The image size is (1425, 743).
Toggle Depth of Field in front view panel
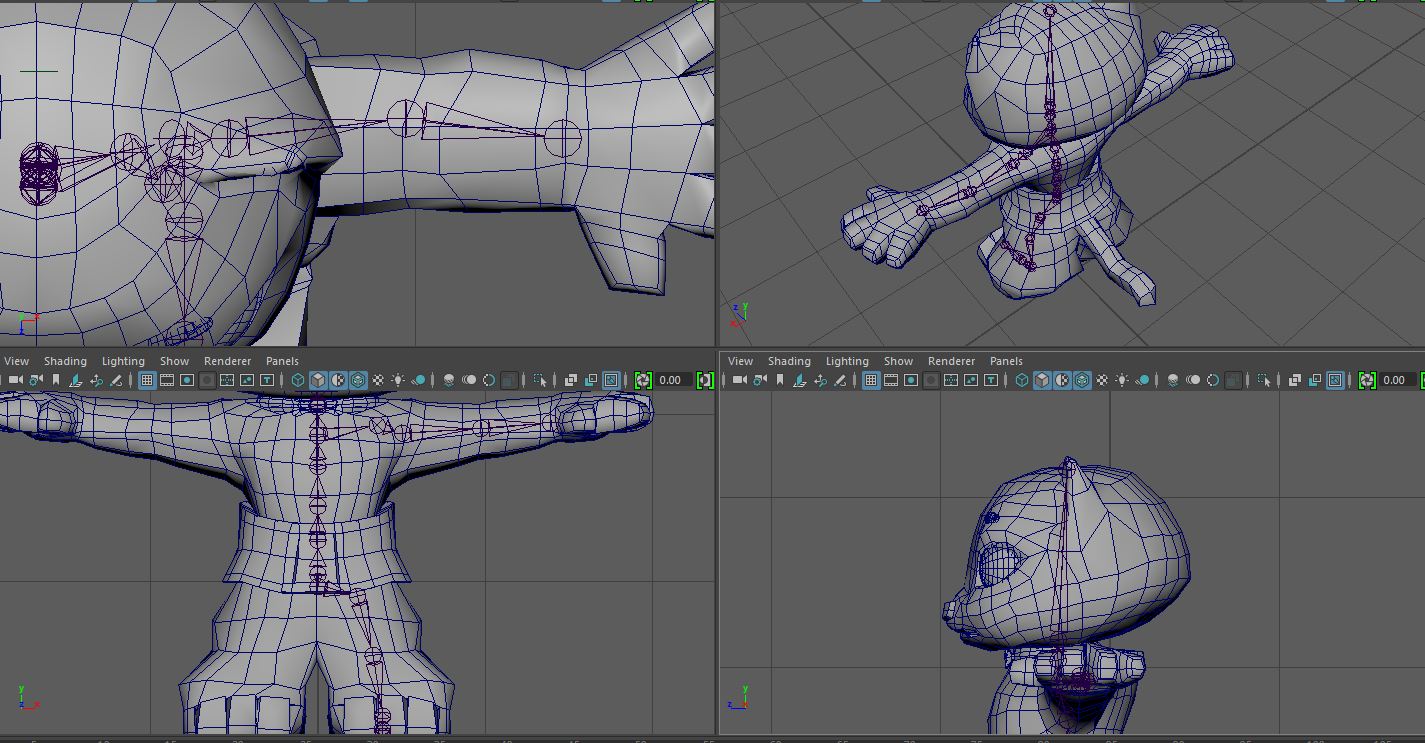(x=509, y=380)
